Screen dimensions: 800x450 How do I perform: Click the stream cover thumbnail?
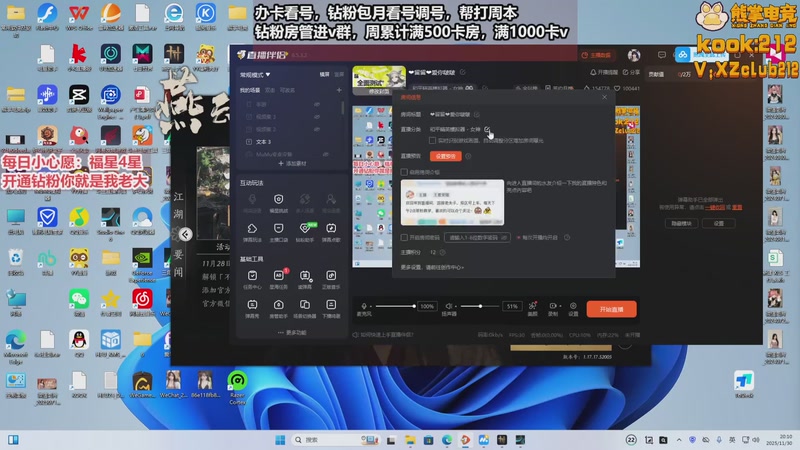tap(379, 80)
